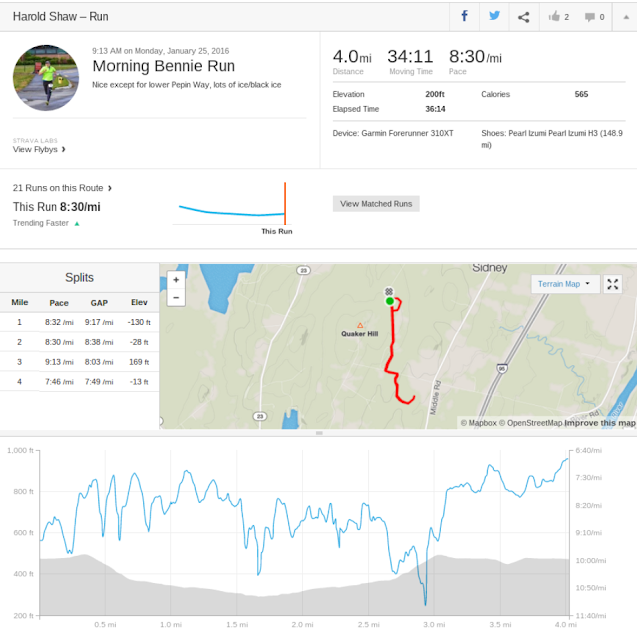637x640 pixels.
Task: Collapse the activity header with the up arrow
Action: click(x=626, y=16)
